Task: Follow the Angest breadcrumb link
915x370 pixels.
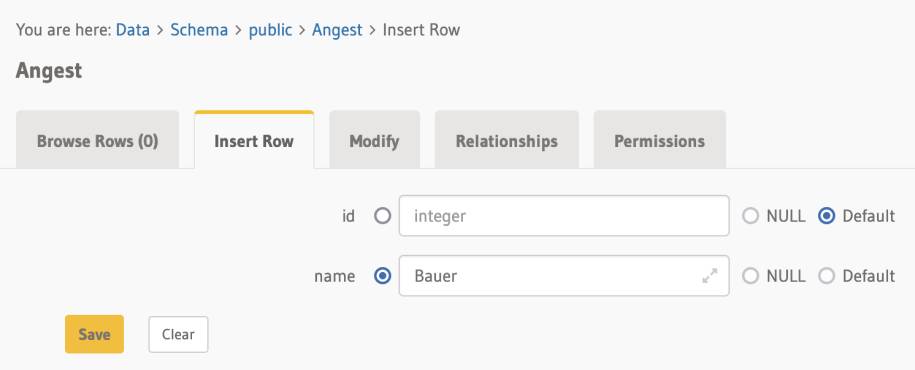Action: click(337, 30)
